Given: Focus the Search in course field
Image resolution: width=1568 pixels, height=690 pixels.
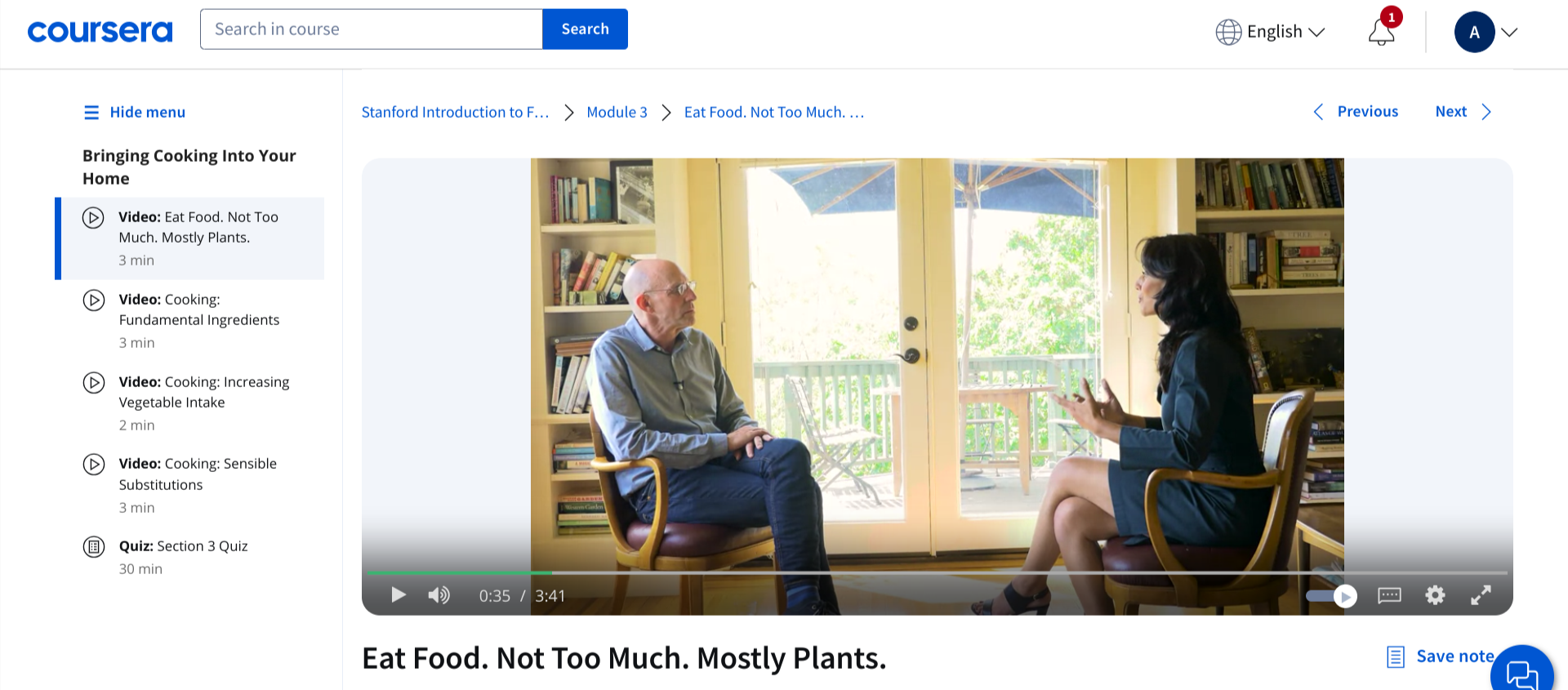Looking at the screenshot, I should click(372, 29).
